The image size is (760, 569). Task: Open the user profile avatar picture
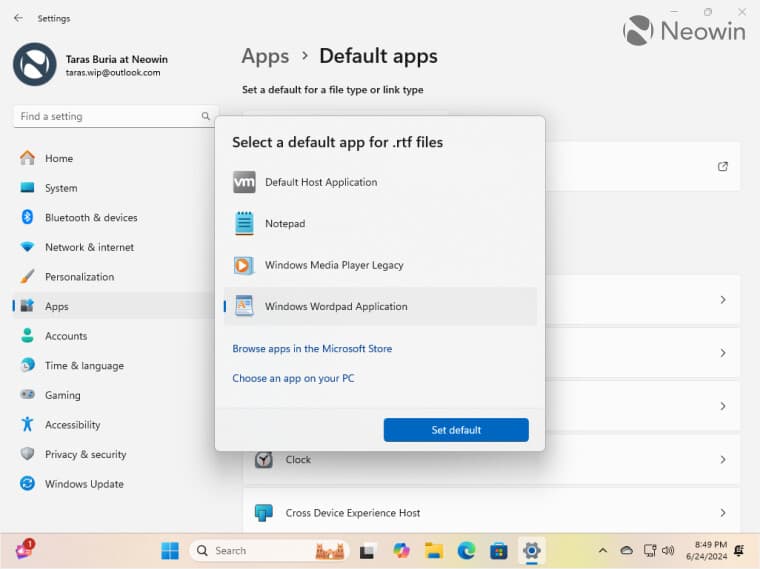point(35,64)
